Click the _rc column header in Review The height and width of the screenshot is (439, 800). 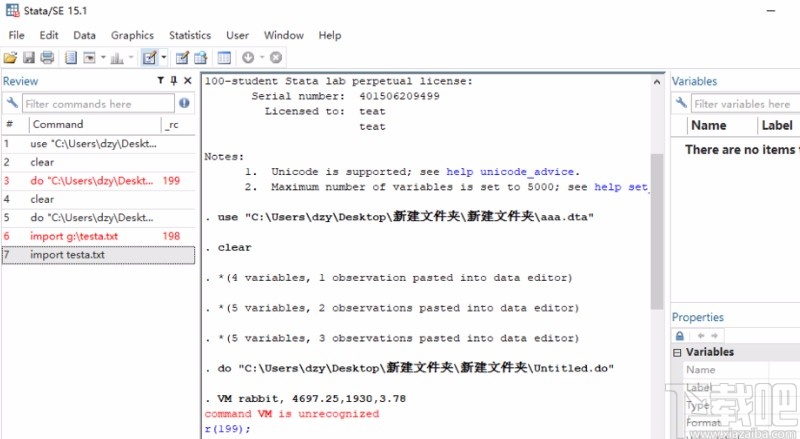pos(178,125)
